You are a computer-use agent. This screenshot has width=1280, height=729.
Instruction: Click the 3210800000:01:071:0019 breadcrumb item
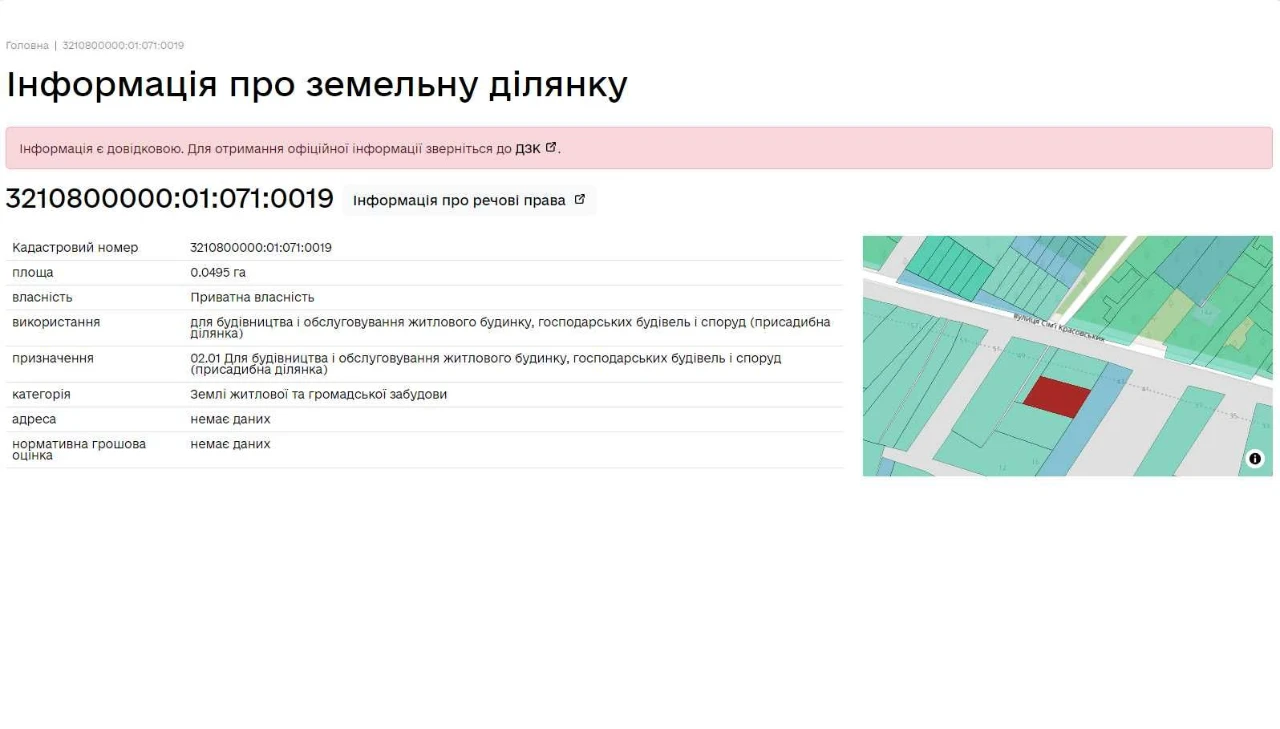[x=123, y=46]
